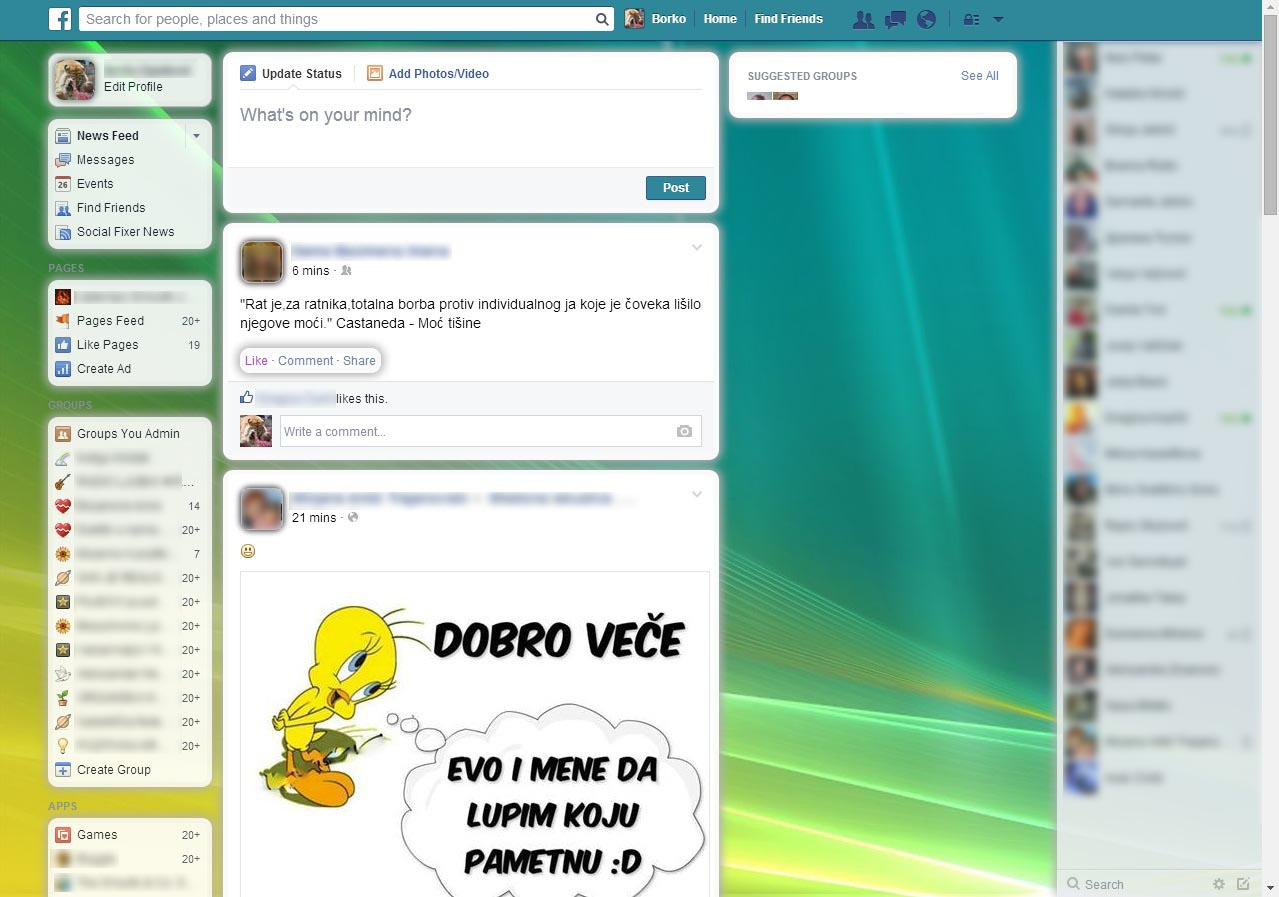This screenshot has width=1279, height=897.
Task: Switch to Add Photos/Video tab
Action: pos(428,73)
